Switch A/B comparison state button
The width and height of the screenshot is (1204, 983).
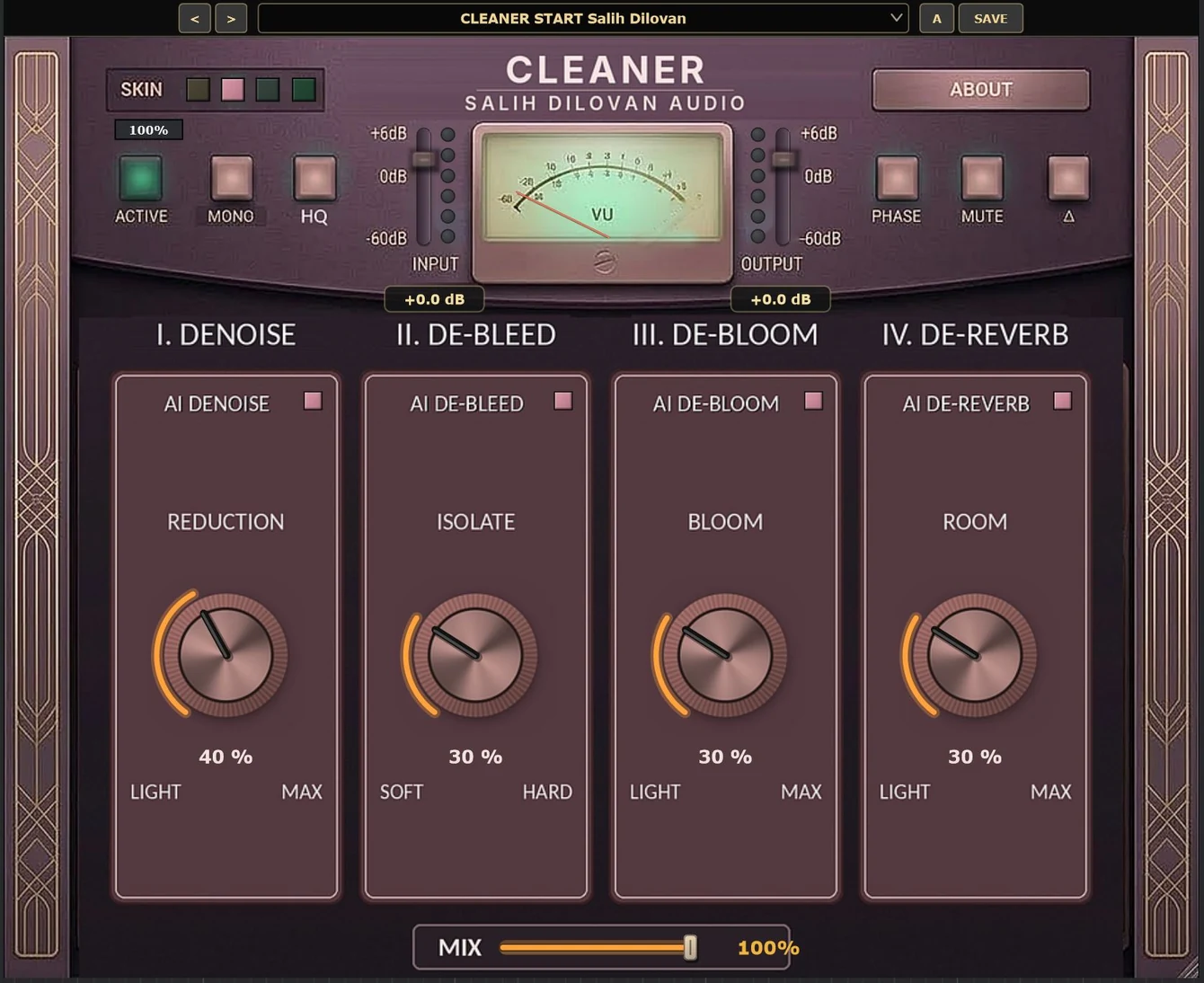(936, 18)
